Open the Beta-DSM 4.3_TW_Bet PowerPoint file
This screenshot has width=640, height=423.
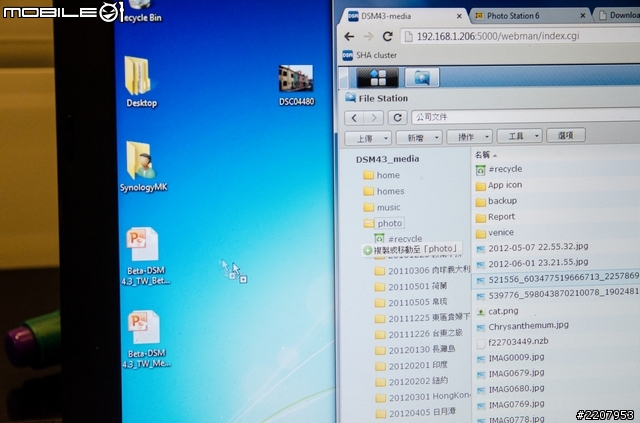click(x=145, y=256)
